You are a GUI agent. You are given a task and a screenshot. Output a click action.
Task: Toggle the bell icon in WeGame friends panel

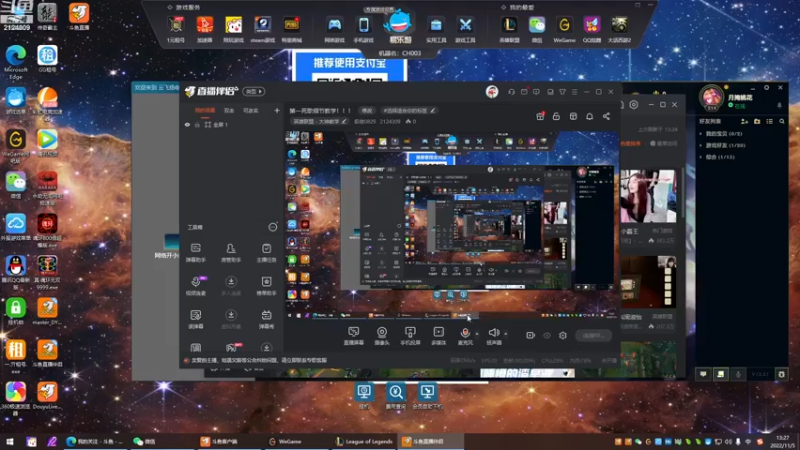point(779,105)
